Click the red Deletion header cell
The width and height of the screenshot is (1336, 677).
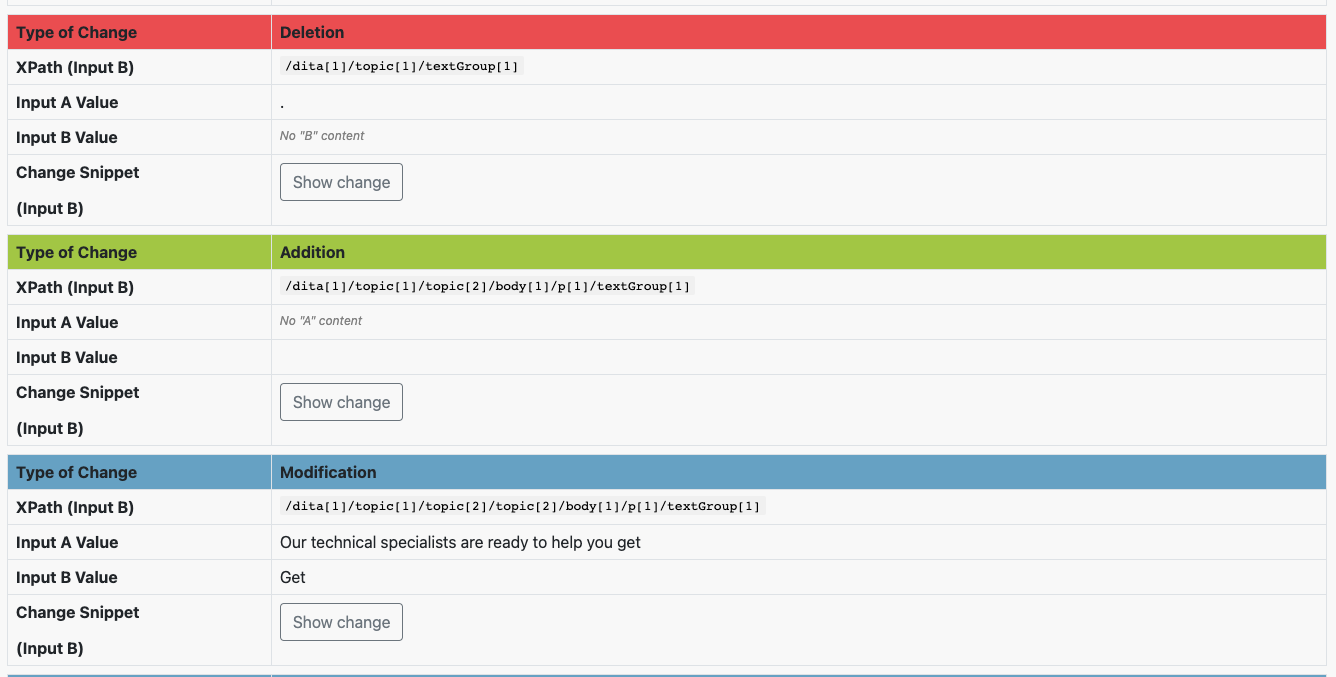click(312, 32)
